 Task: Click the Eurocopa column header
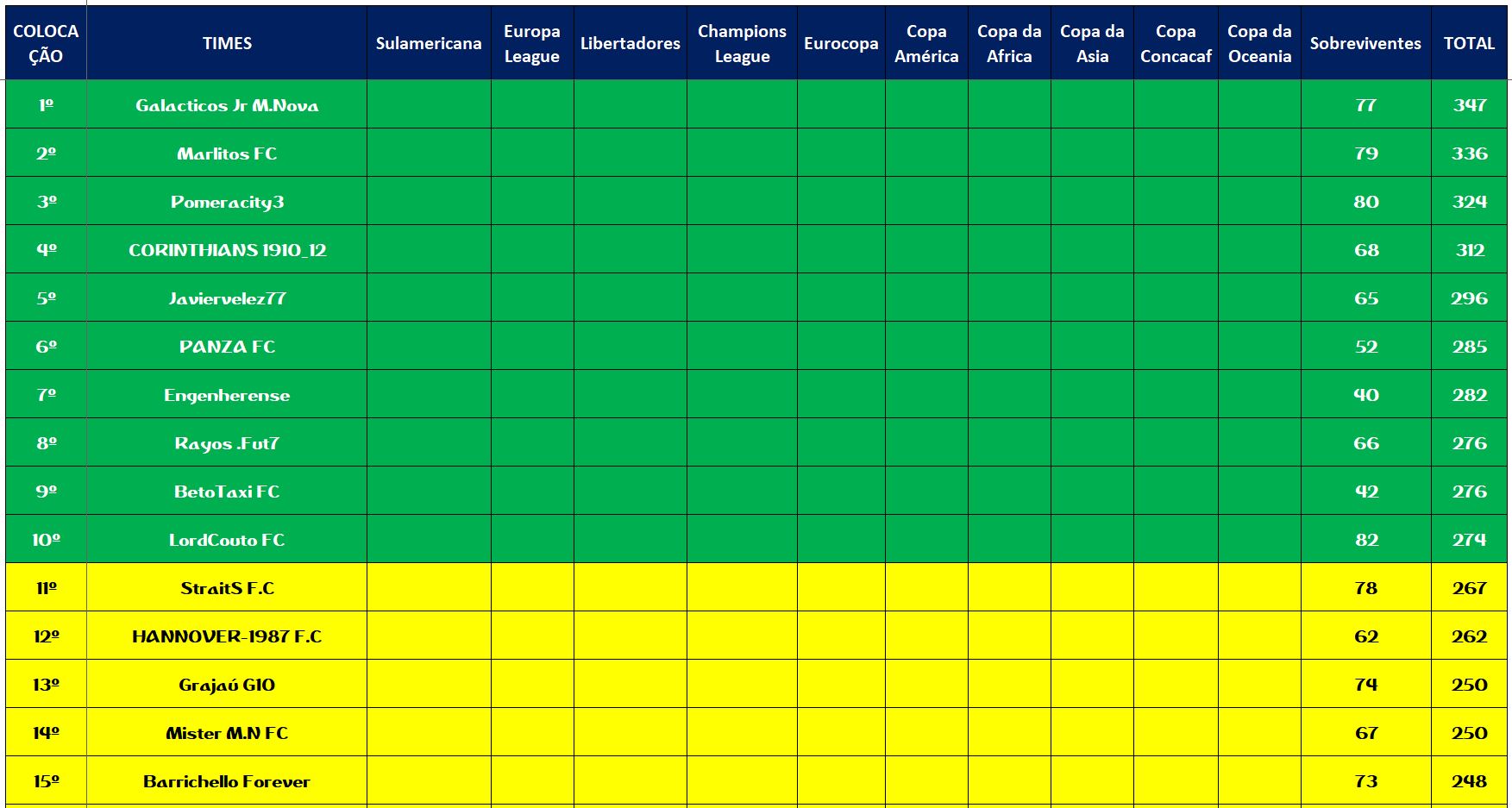(841, 43)
